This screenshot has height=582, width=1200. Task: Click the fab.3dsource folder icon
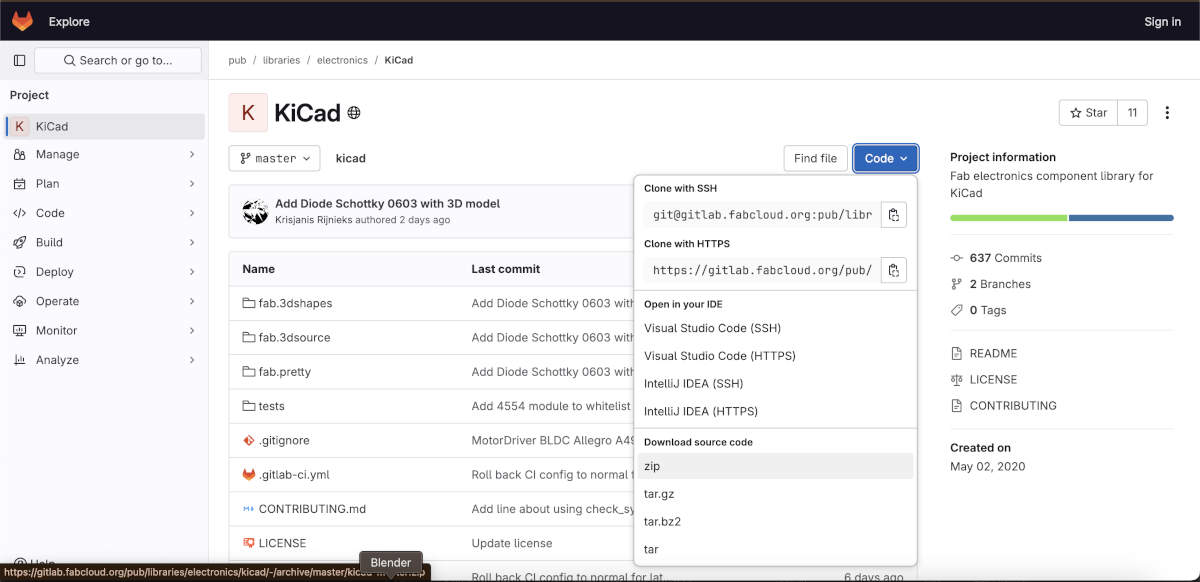249,337
